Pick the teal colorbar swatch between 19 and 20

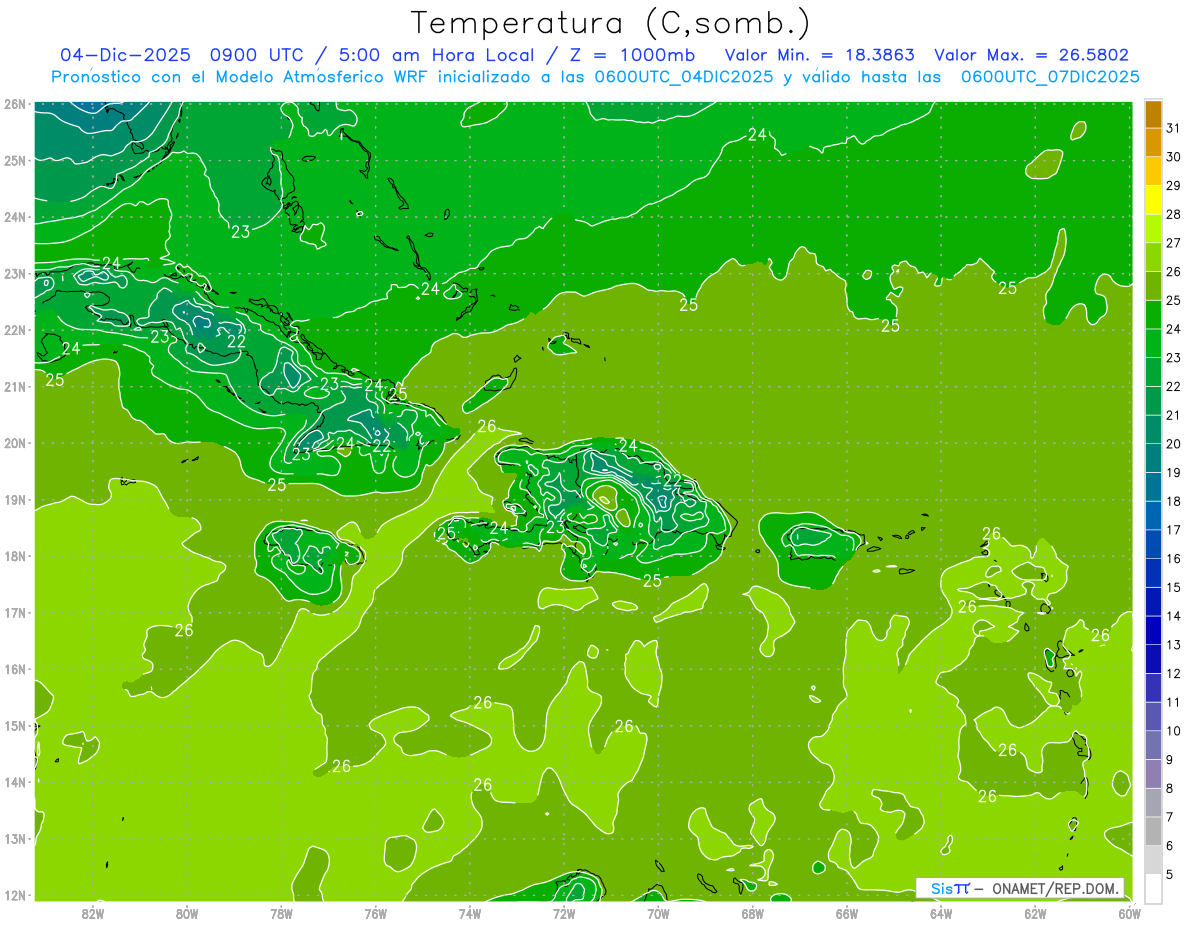pyautogui.click(x=1153, y=458)
